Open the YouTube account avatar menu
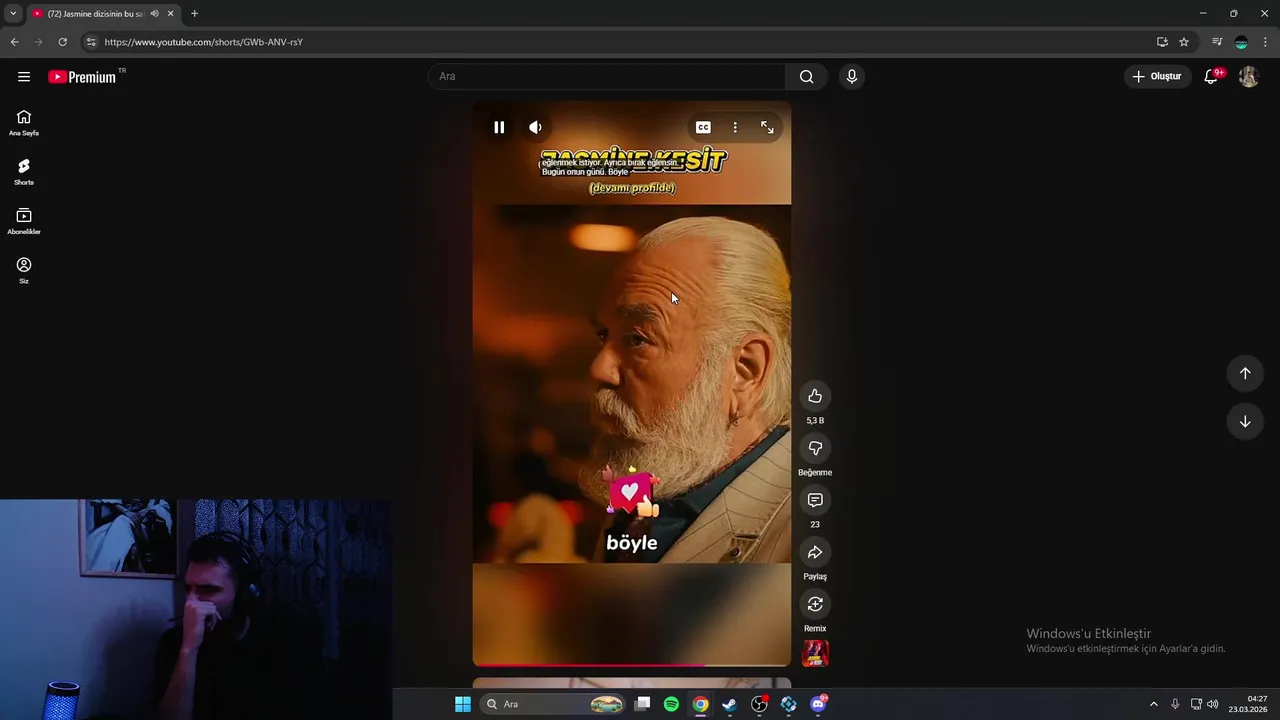This screenshot has height=720, width=1280. 1248,76
